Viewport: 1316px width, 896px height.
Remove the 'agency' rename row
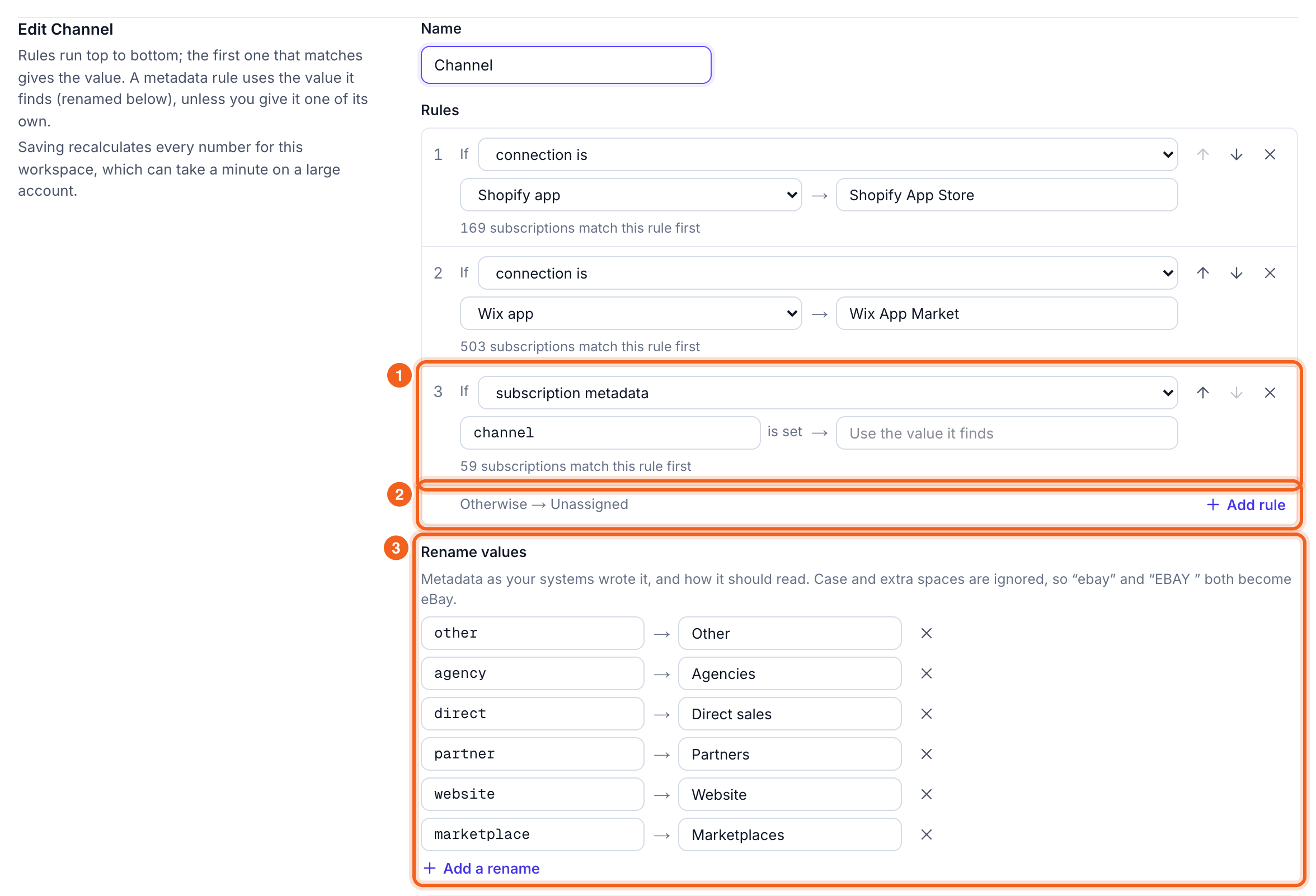point(927,673)
